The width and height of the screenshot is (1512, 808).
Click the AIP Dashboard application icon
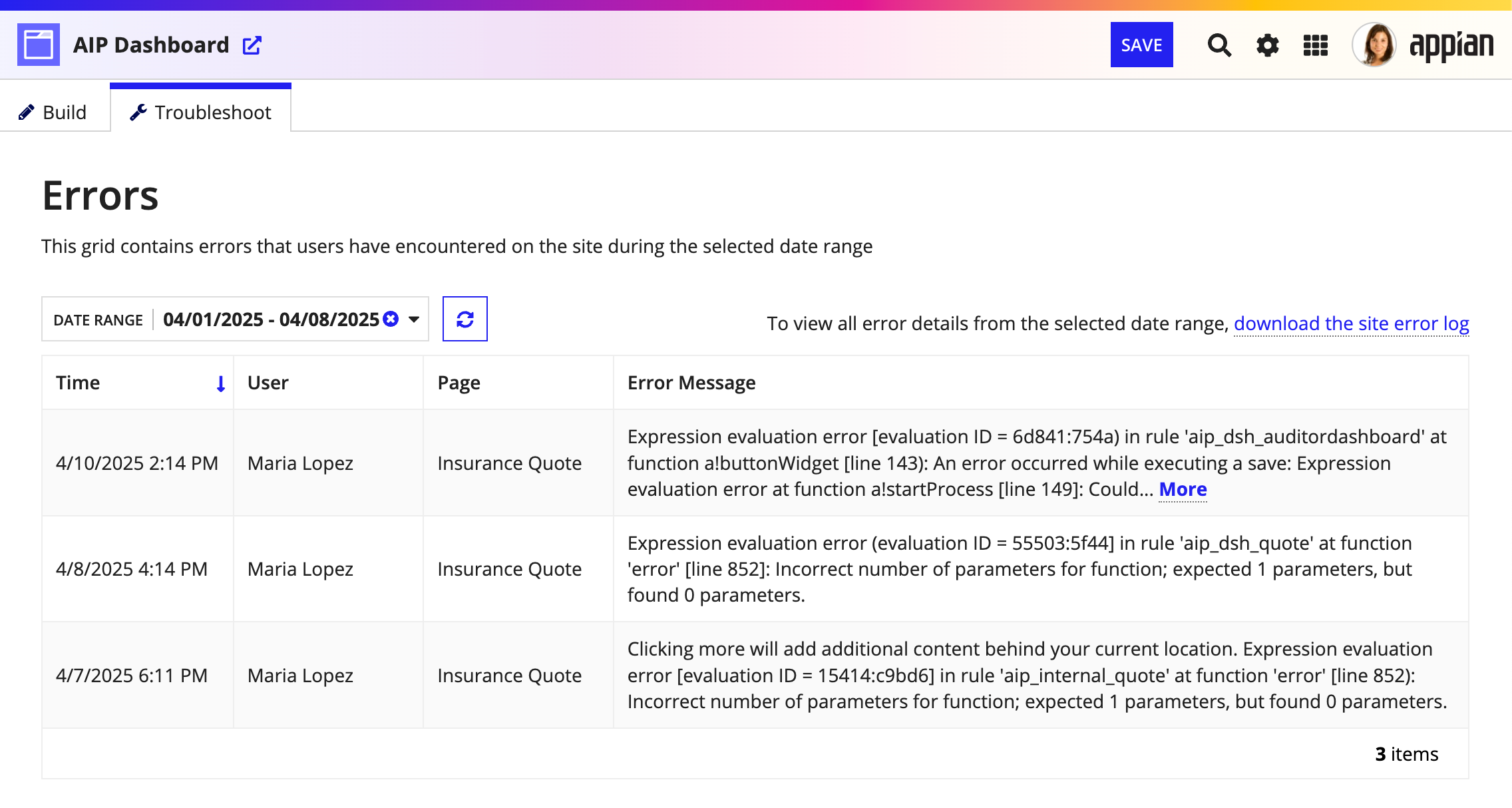pos(39,45)
